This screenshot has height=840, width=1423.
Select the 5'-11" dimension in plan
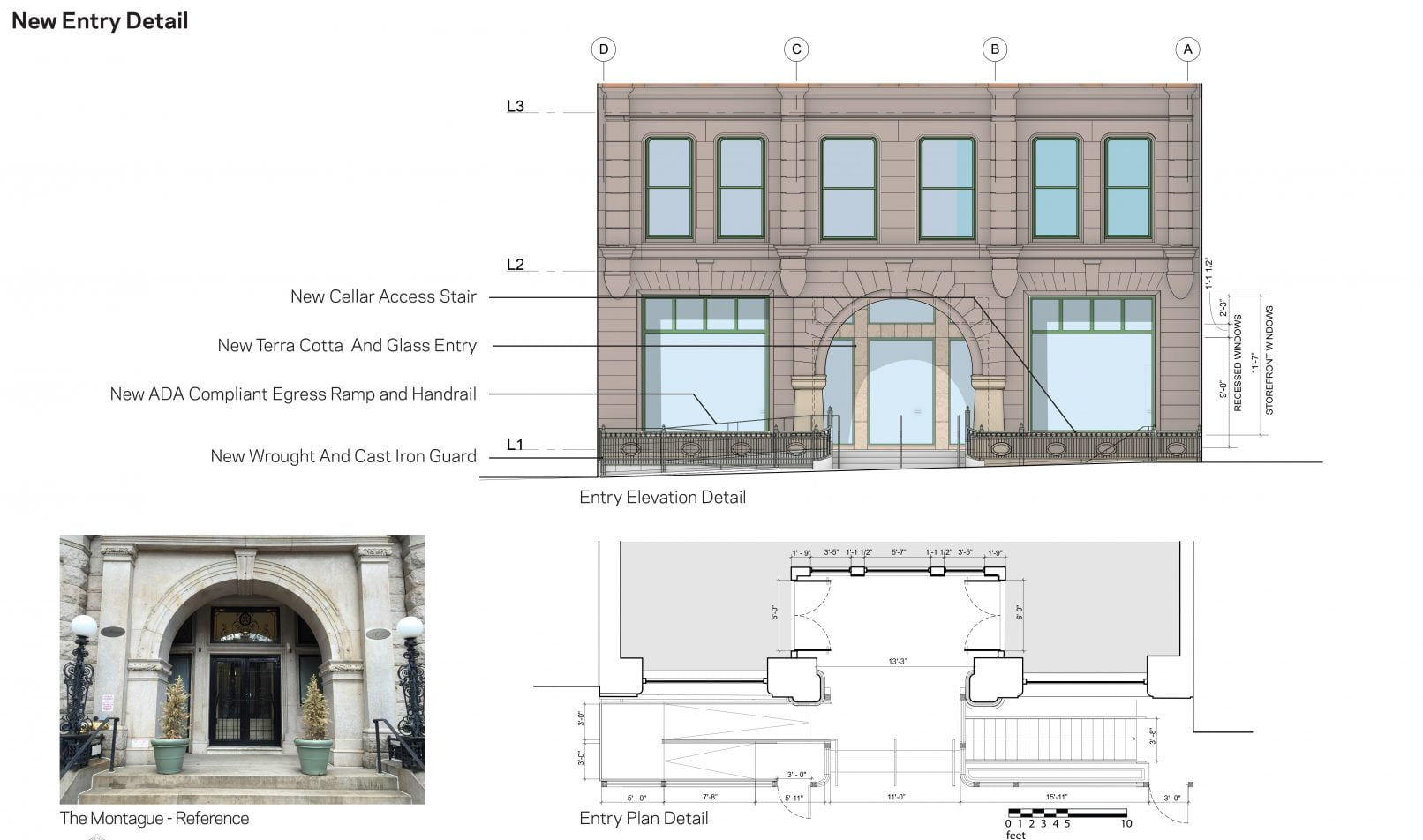(794, 797)
